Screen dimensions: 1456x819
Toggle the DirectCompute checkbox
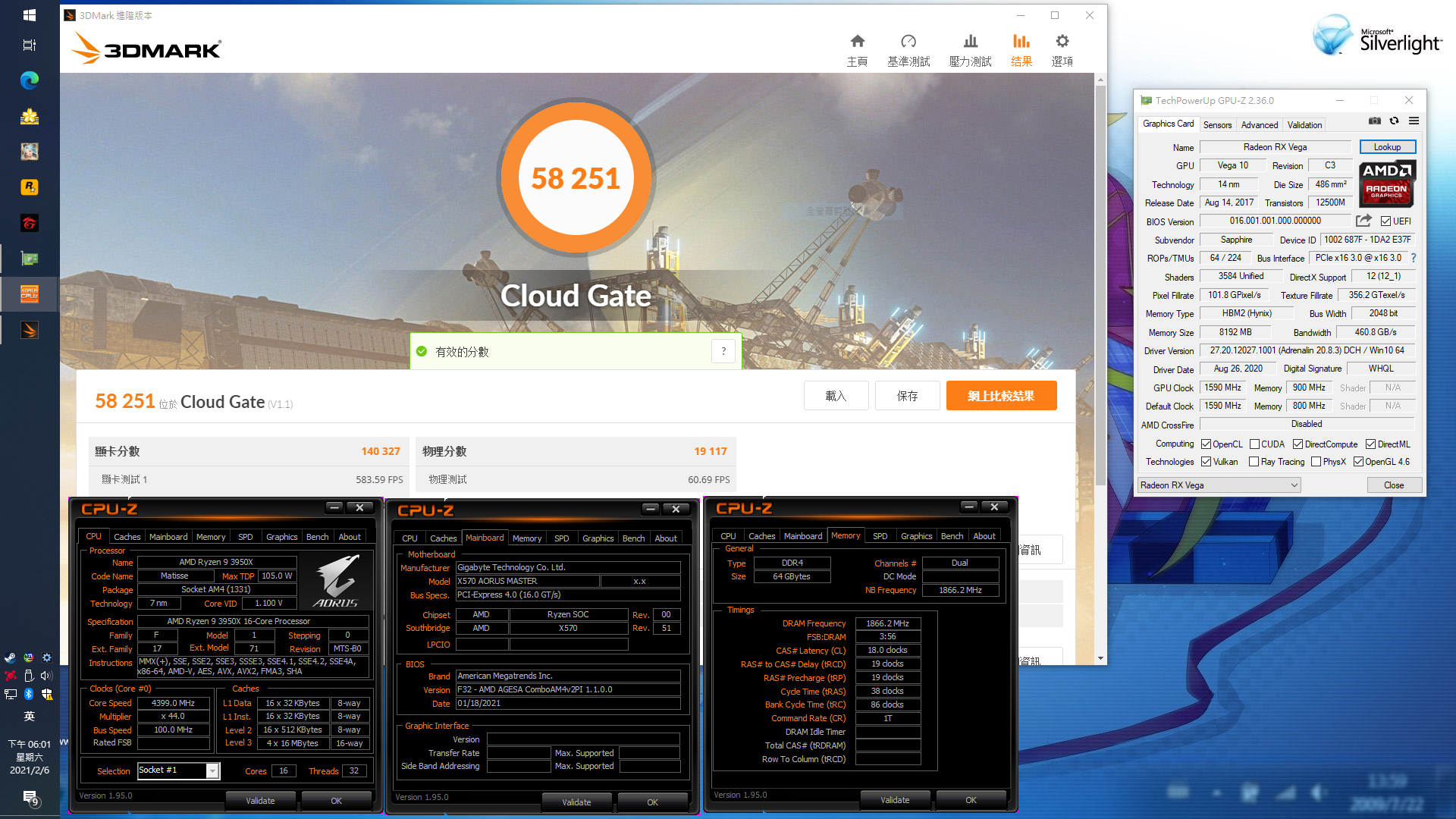(1298, 444)
